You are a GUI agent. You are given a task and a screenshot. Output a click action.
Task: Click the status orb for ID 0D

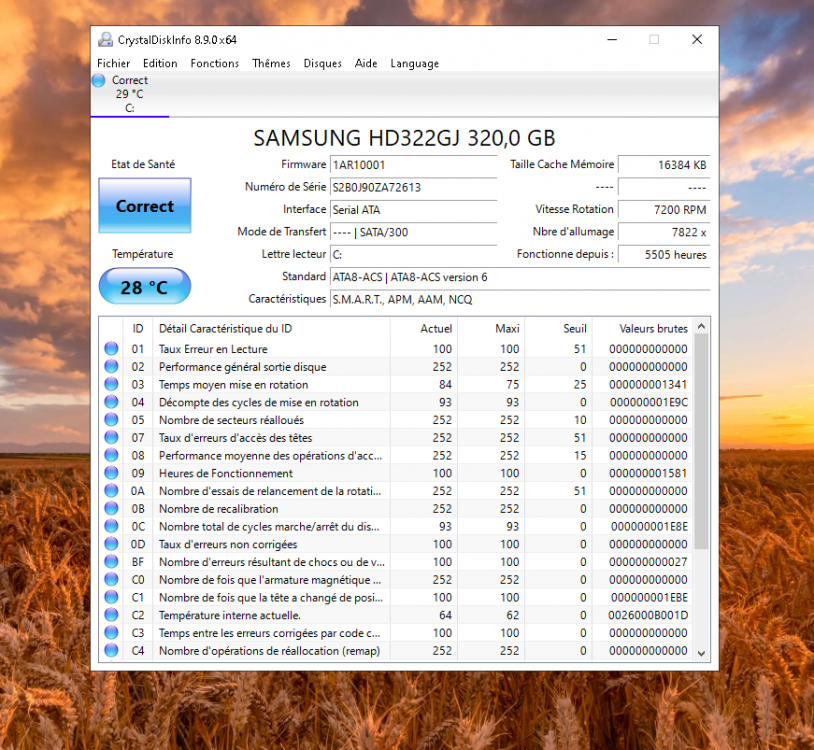coord(111,543)
